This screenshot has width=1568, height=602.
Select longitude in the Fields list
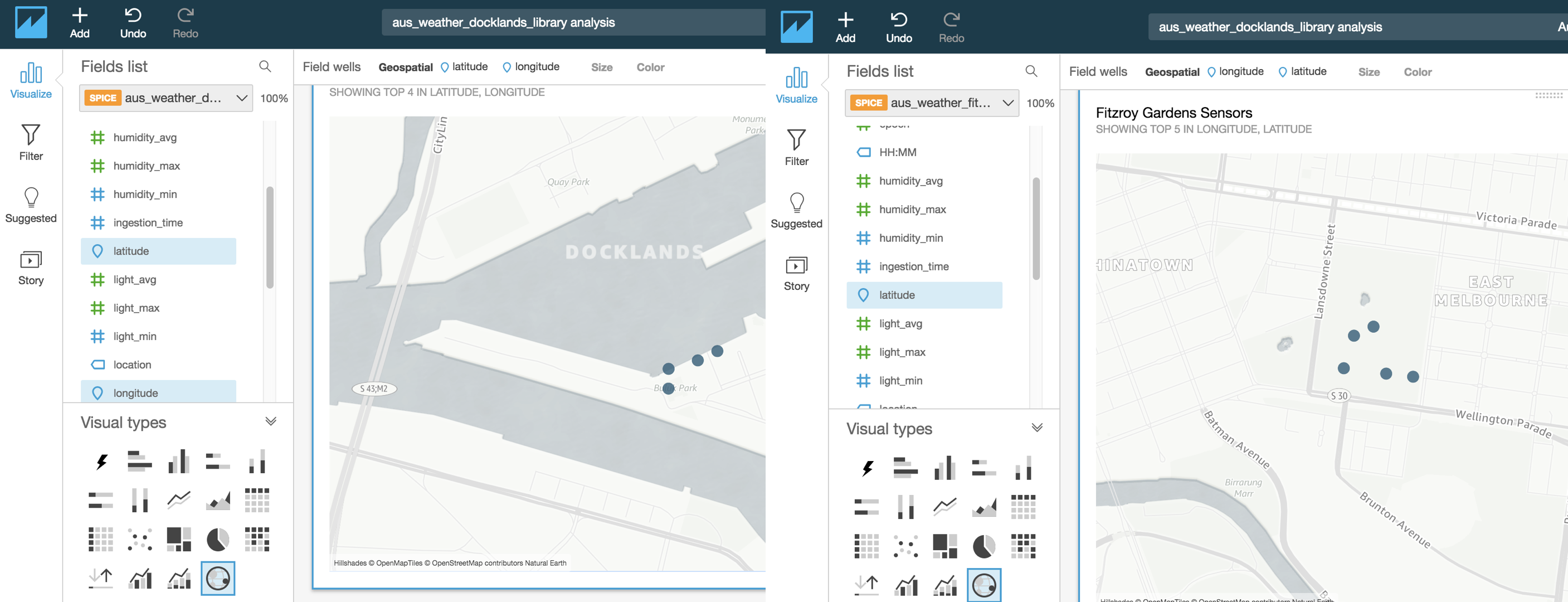[135, 393]
